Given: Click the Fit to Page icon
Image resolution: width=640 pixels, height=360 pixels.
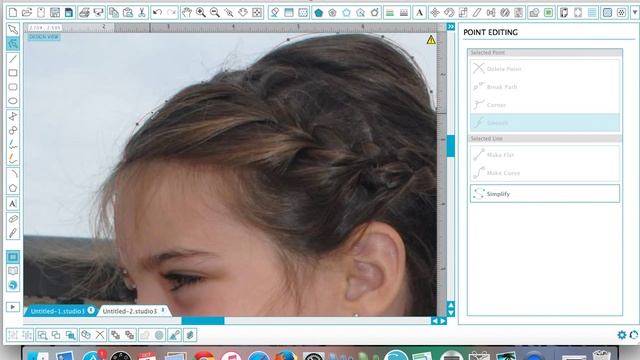Looking at the screenshot, I should [257, 13].
